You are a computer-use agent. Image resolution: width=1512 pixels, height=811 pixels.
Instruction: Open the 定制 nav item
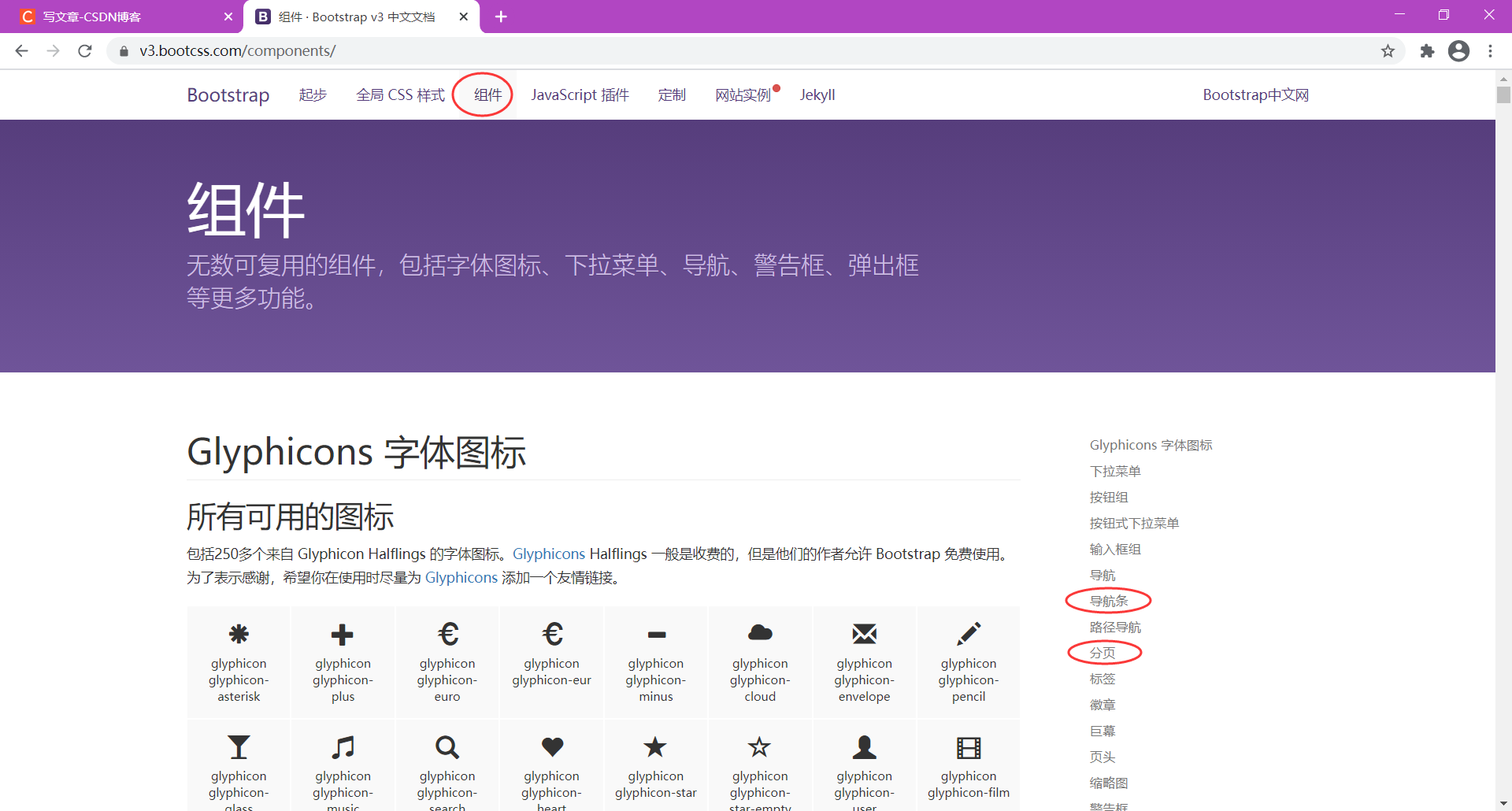tap(672, 94)
